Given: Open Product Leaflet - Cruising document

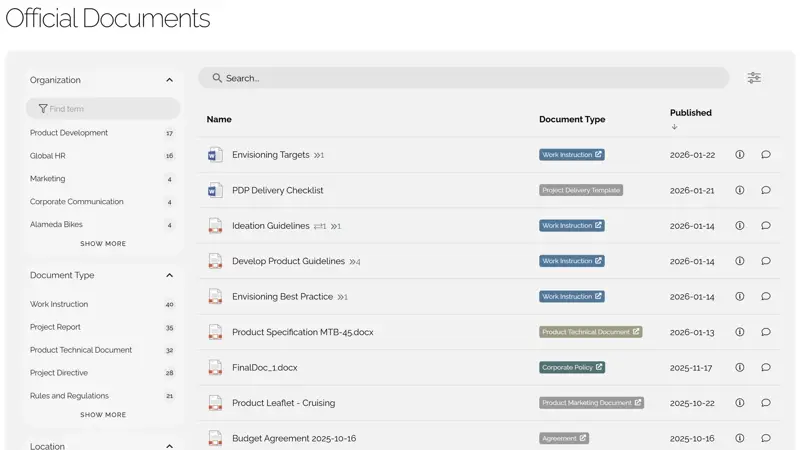Looking at the screenshot, I should (284, 403).
